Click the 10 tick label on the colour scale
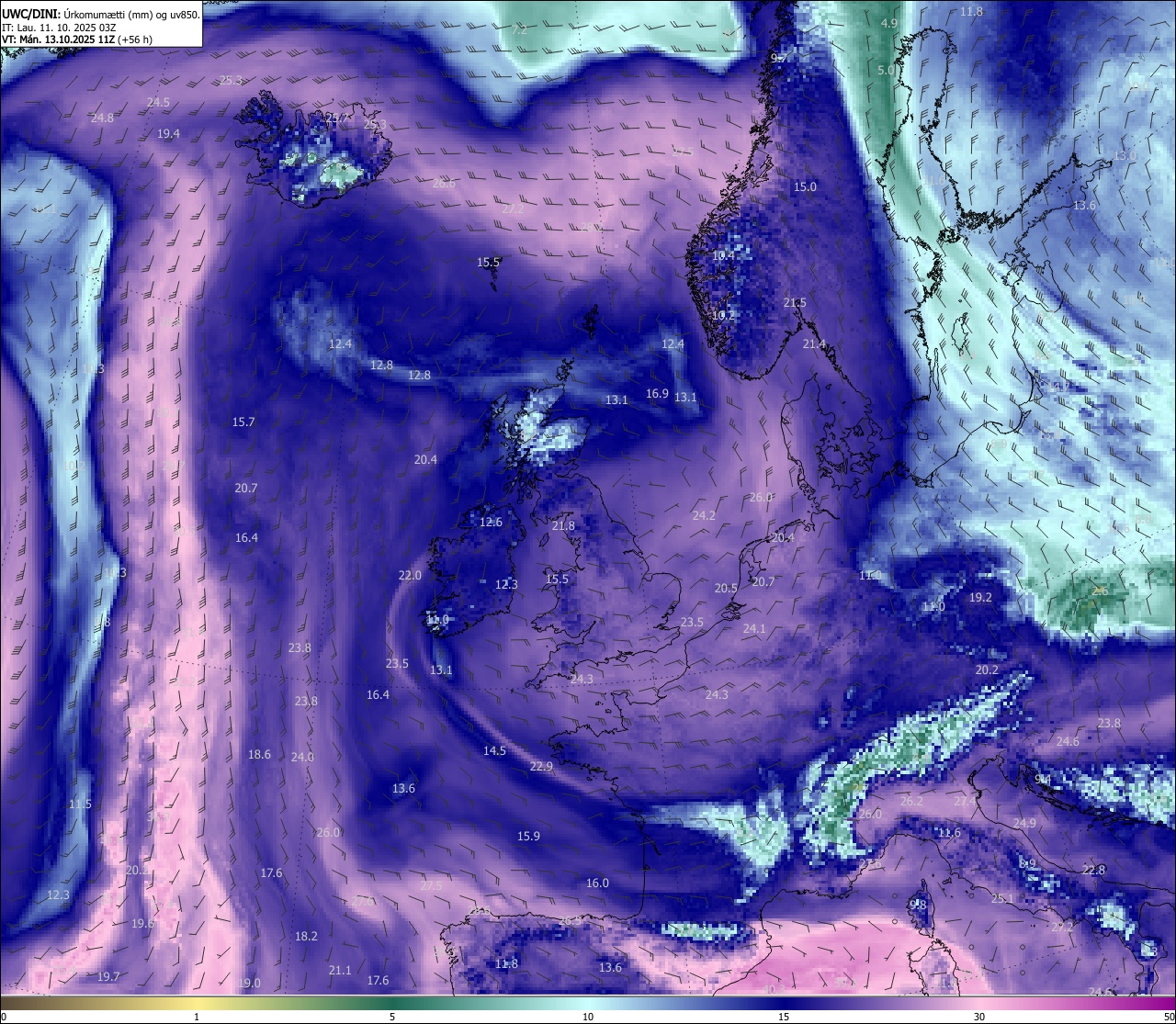 tap(588, 1017)
